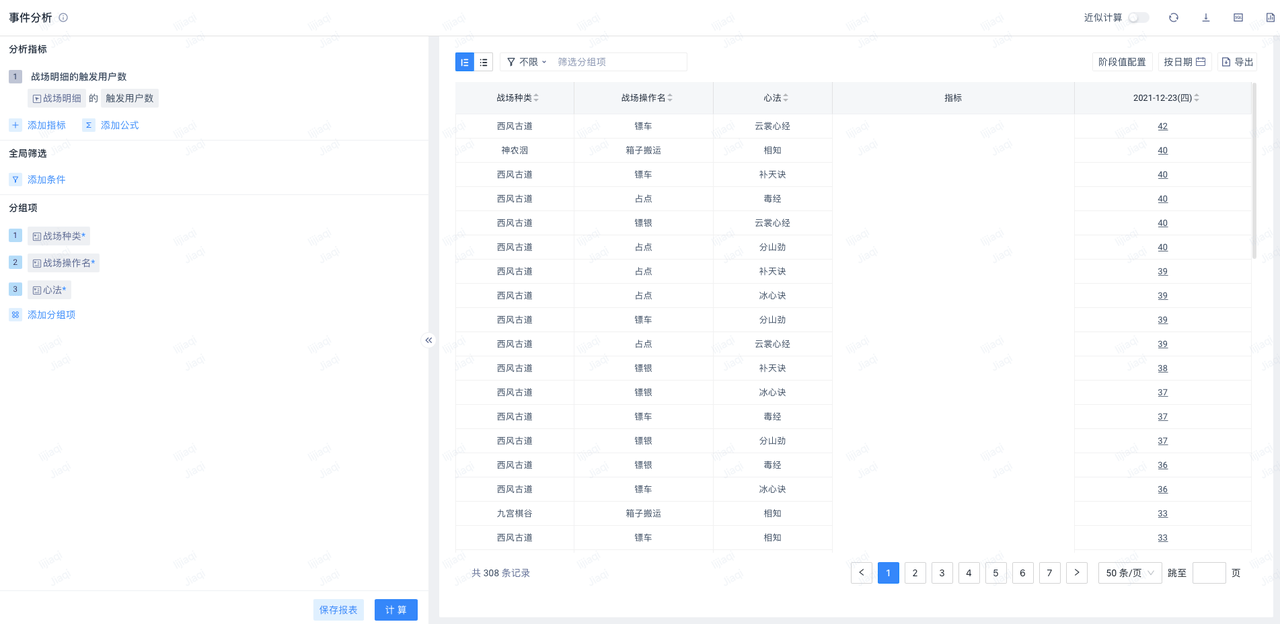Click the 筛选分组项 search field
The width and height of the screenshot is (1280, 624).
coord(618,62)
